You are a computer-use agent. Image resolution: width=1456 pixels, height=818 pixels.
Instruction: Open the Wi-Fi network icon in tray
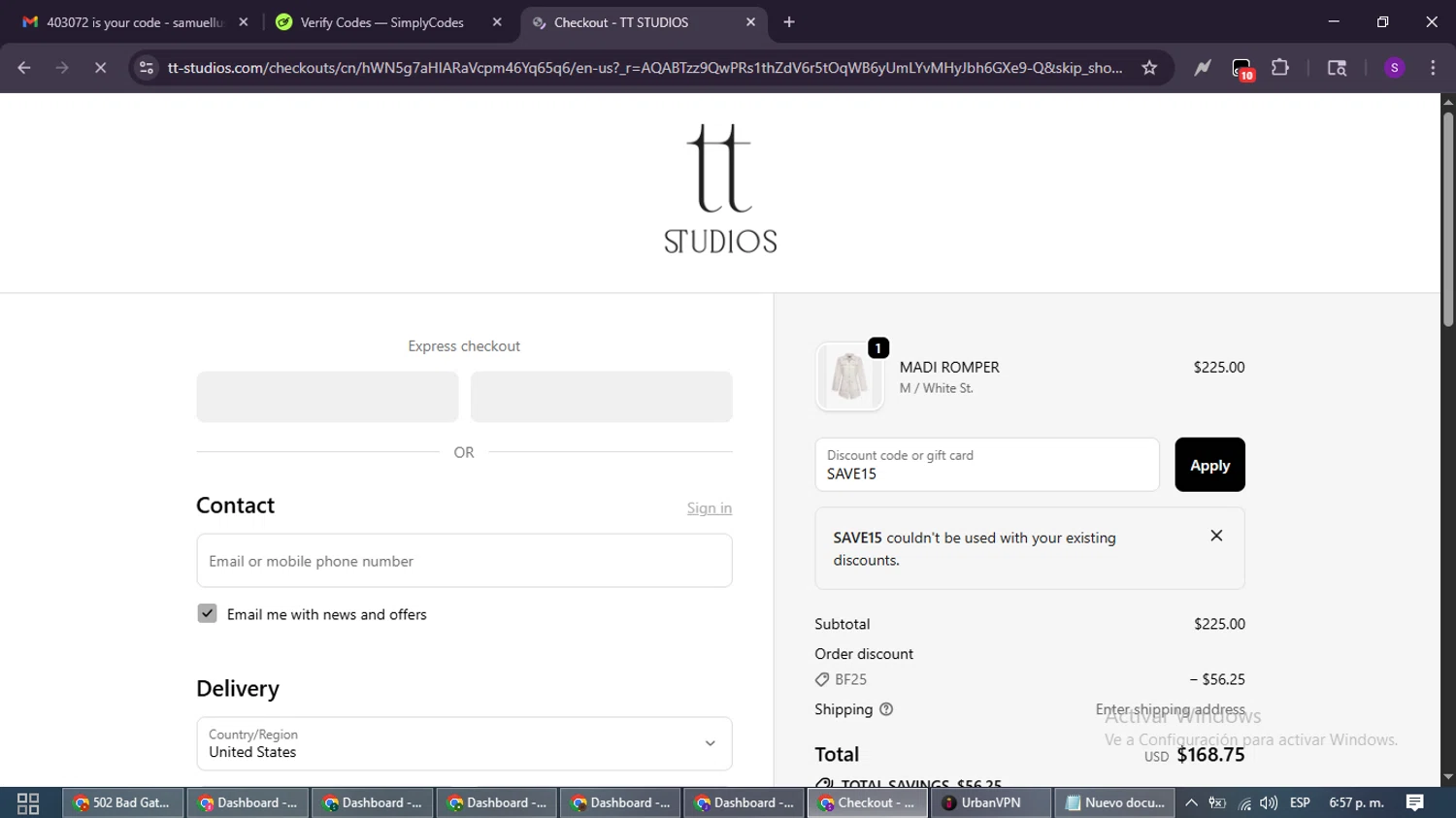(1244, 803)
